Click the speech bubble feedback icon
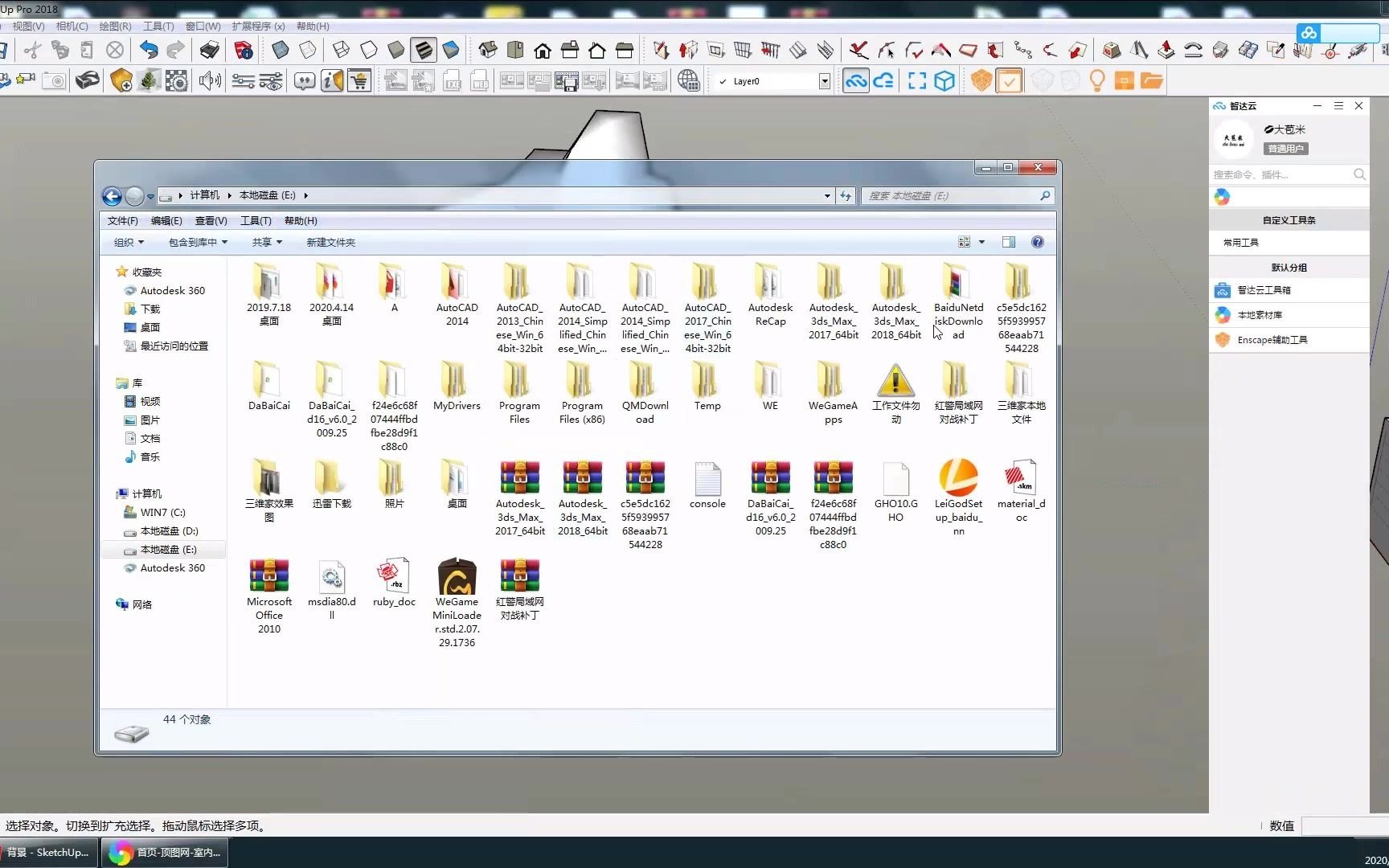Screen dimensions: 1389x868 click(x=305, y=80)
